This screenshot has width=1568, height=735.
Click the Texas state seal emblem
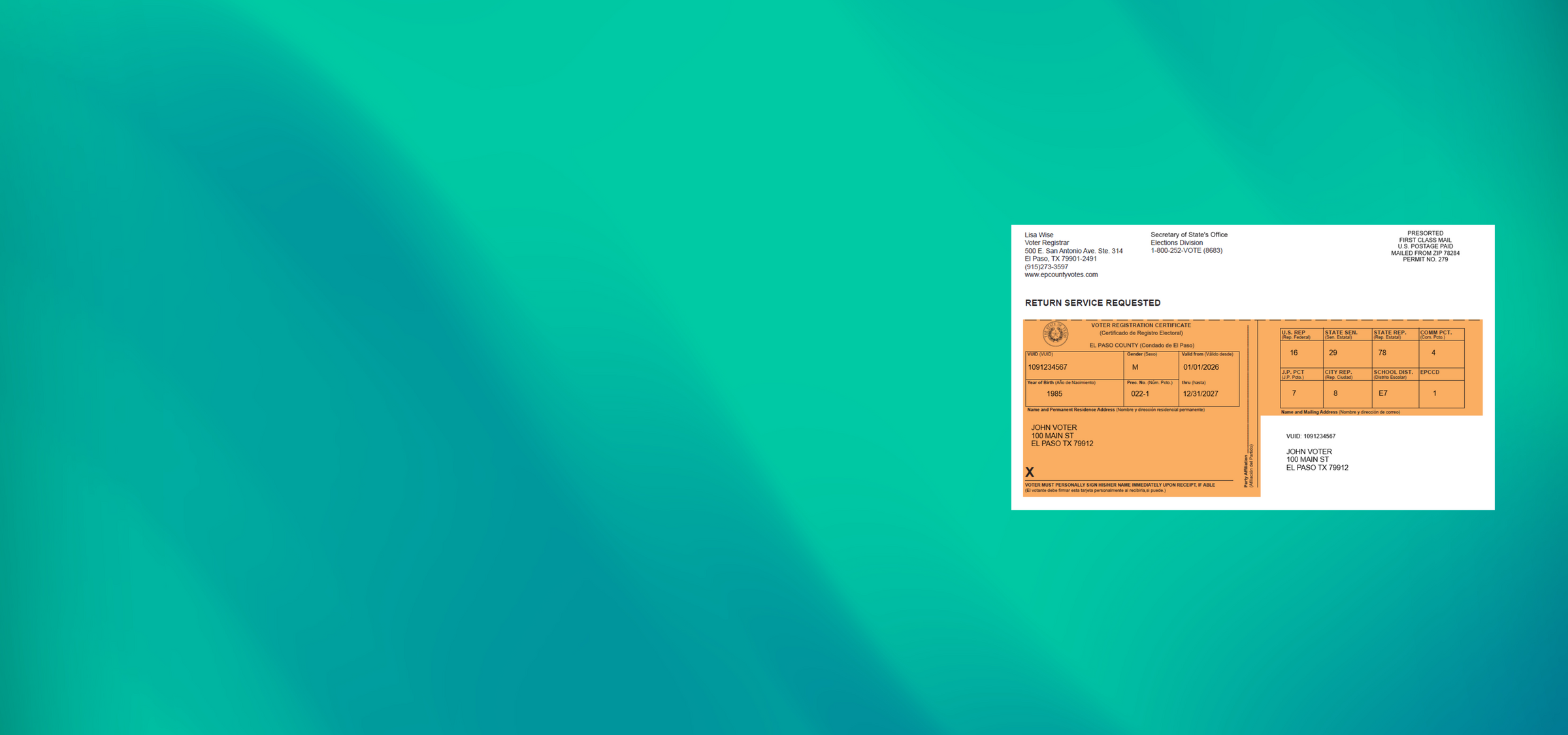1054,335
